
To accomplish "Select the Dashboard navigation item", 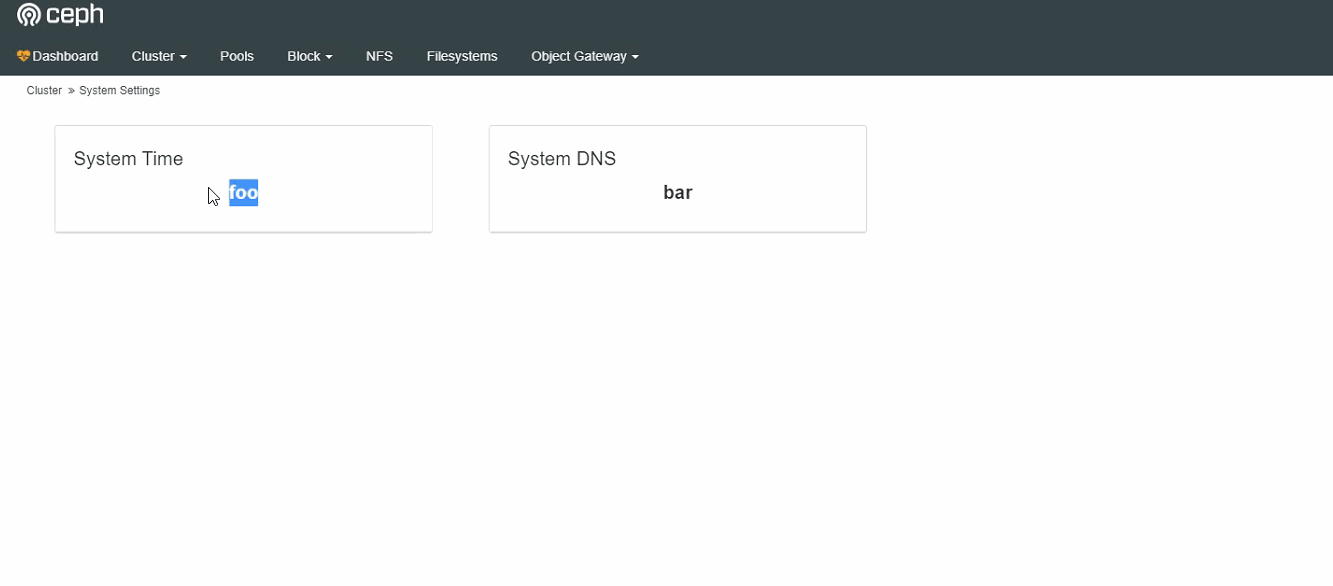I will (x=63, y=56).
